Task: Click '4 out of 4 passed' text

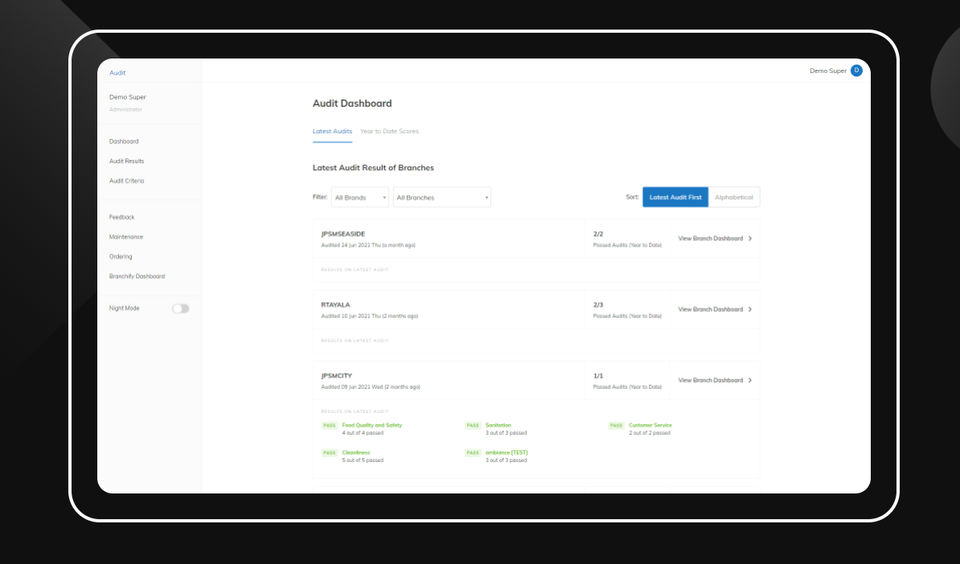Action: point(363,433)
